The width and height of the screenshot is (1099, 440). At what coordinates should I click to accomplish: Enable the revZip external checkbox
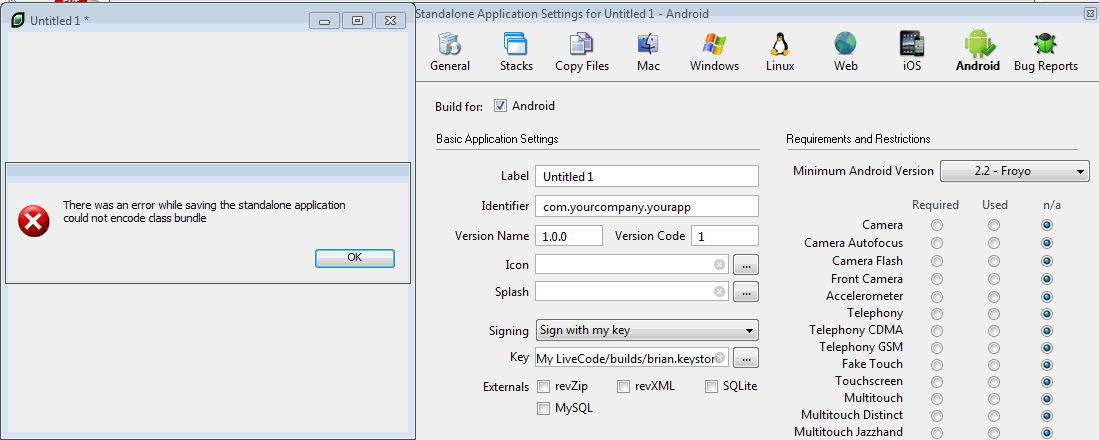tap(544, 387)
